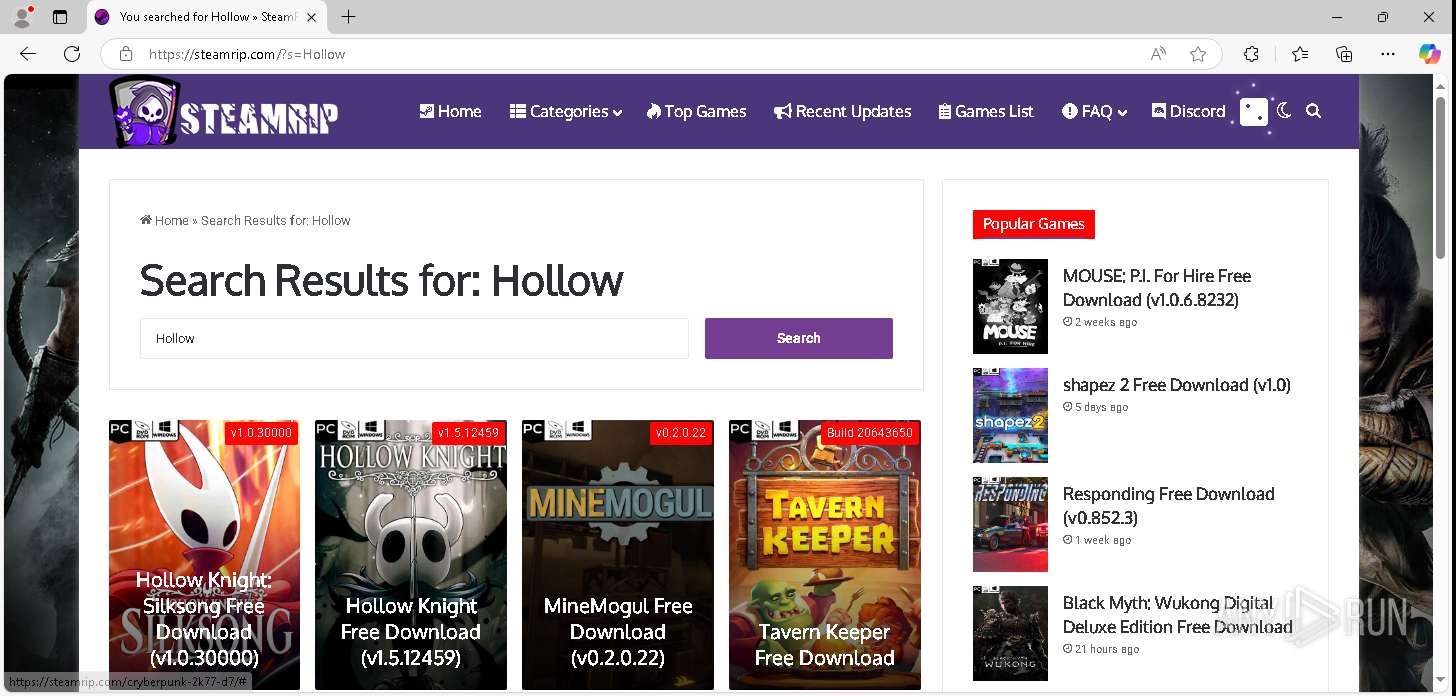
Task: Click the Build 20643650 badge
Action: click(x=870, y=433)
